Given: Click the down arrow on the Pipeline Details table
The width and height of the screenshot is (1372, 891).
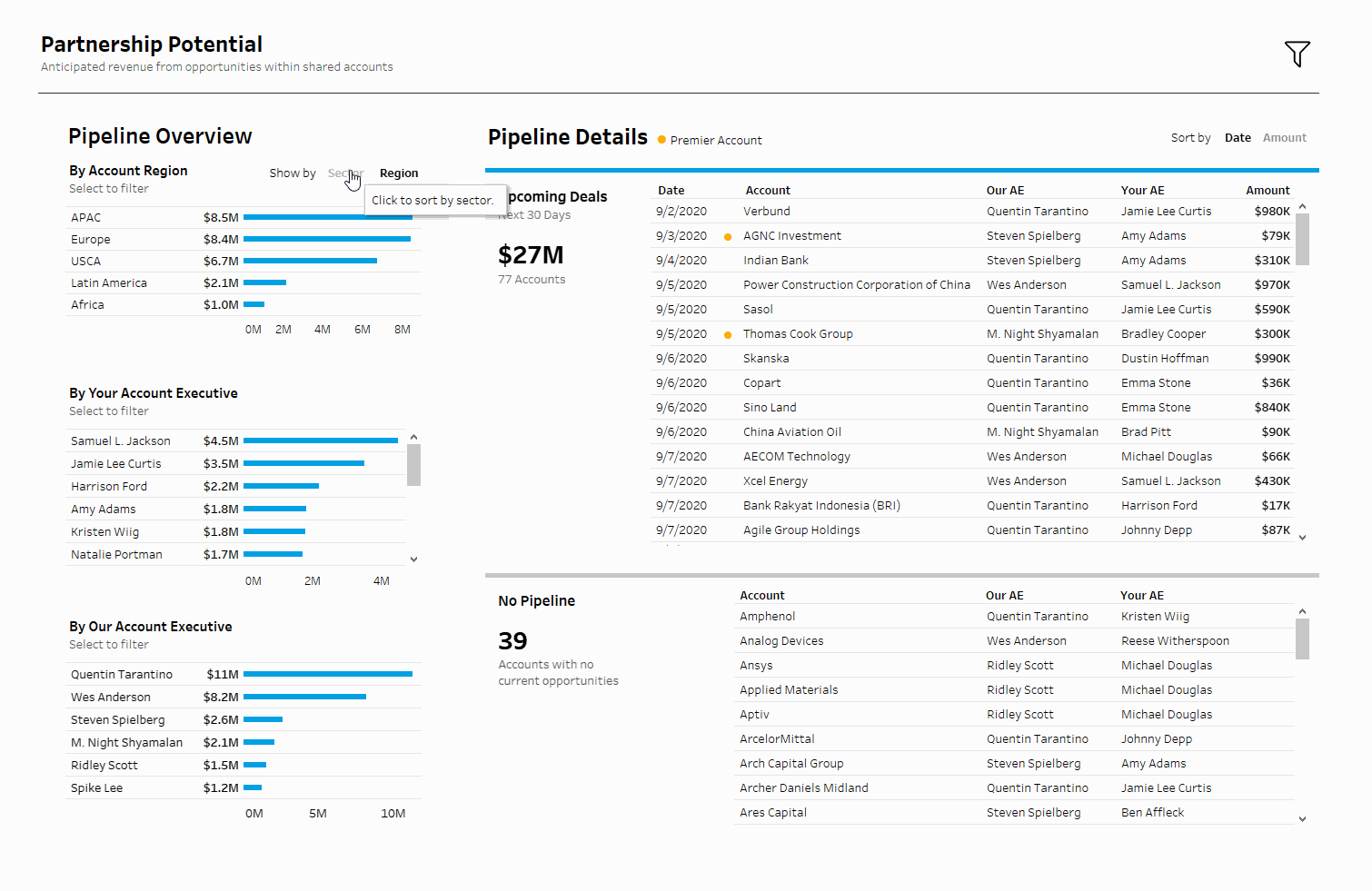Looking at the screenshot, I should pyautogui.click(x=1302, y=537).
